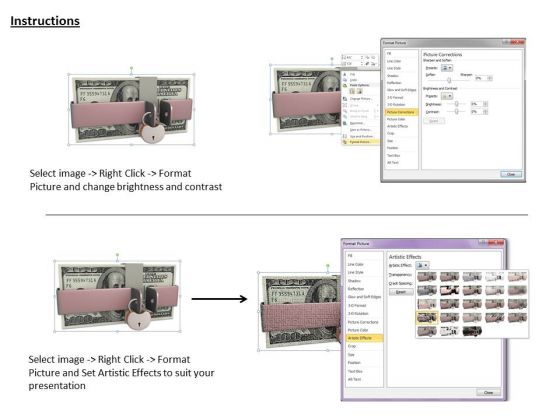The image size is (560, 420).
Task: Click Reset in the Artistic Effects pane
Action: (x=401, y=292)
